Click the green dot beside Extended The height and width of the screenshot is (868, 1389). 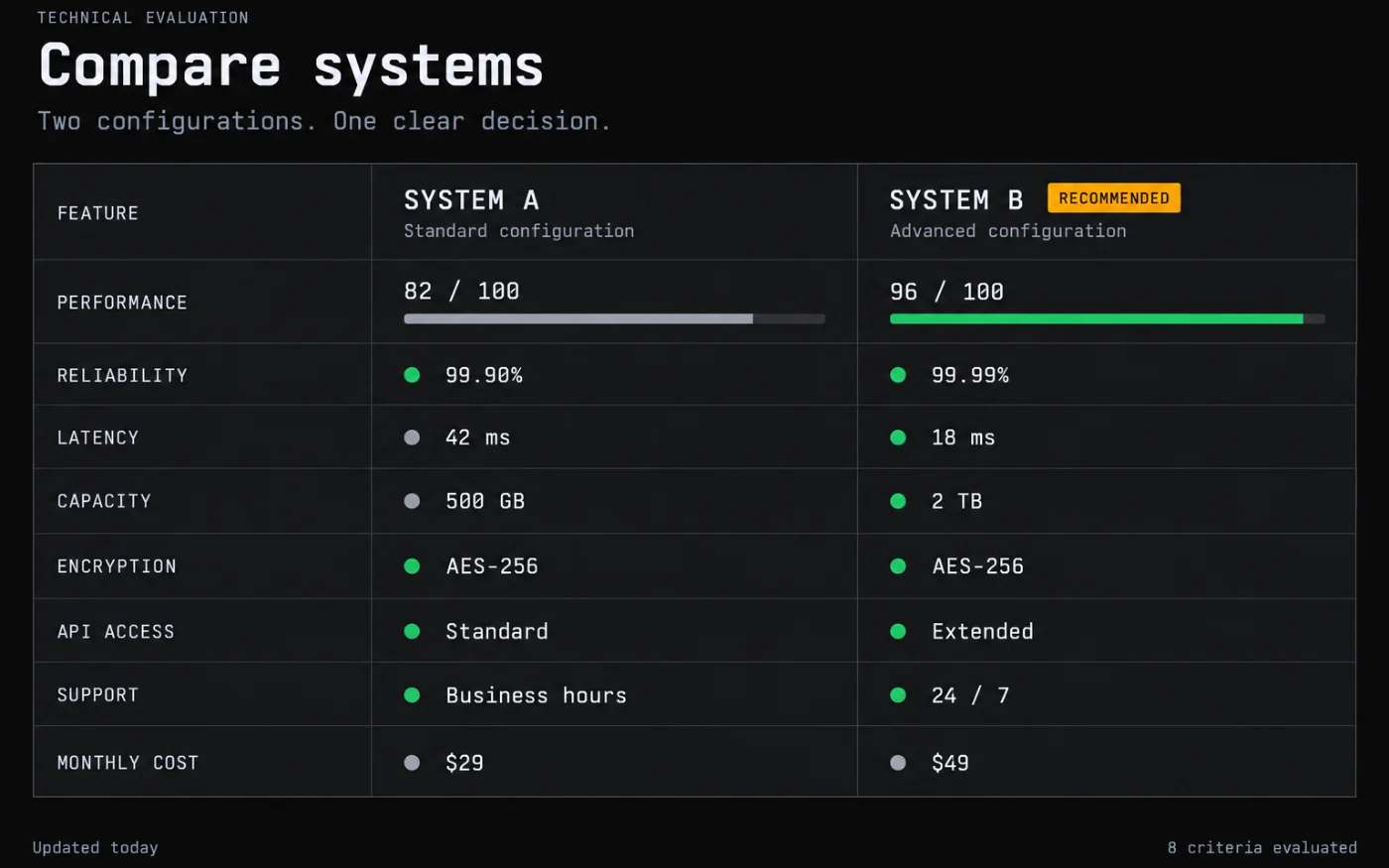pos(898,631)
